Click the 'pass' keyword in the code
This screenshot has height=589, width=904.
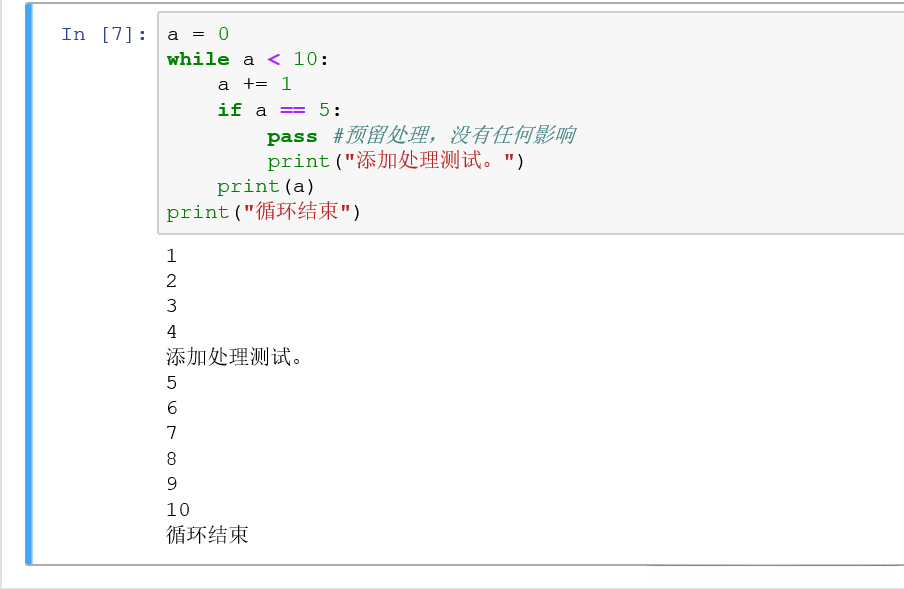[292, 136]
